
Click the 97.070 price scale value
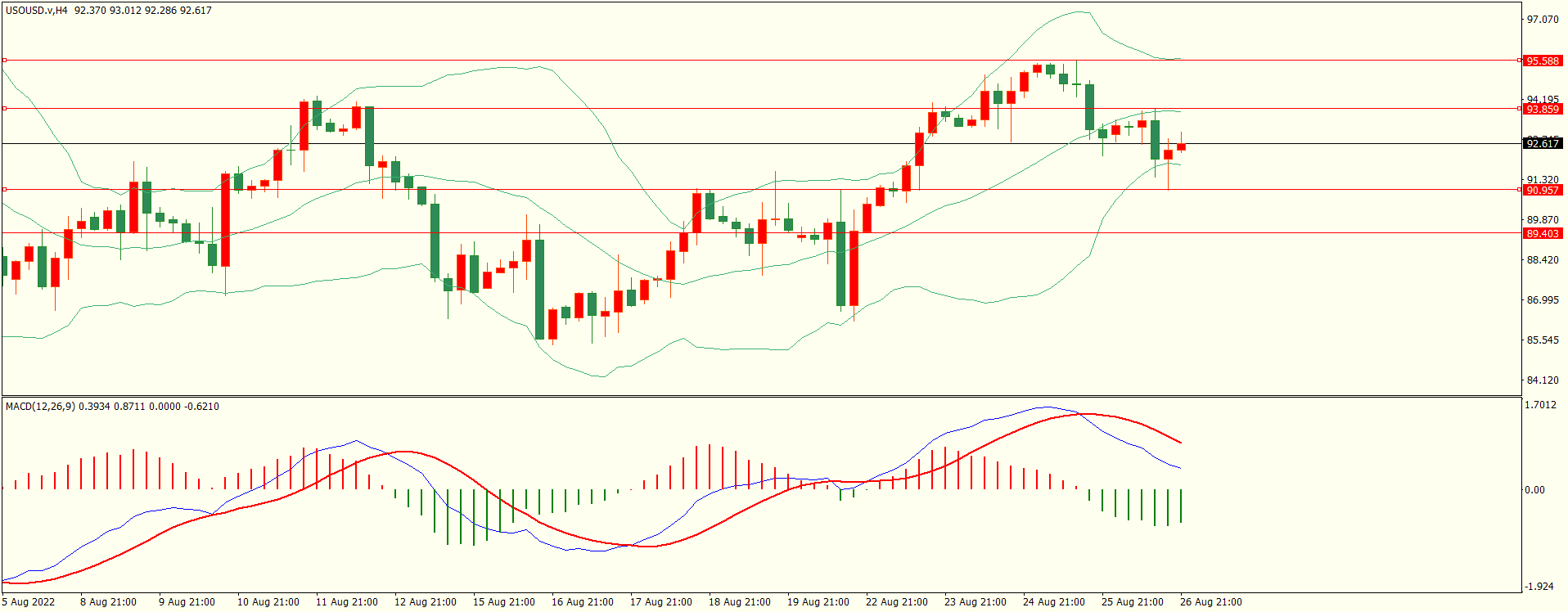[x=1543, y=20]
